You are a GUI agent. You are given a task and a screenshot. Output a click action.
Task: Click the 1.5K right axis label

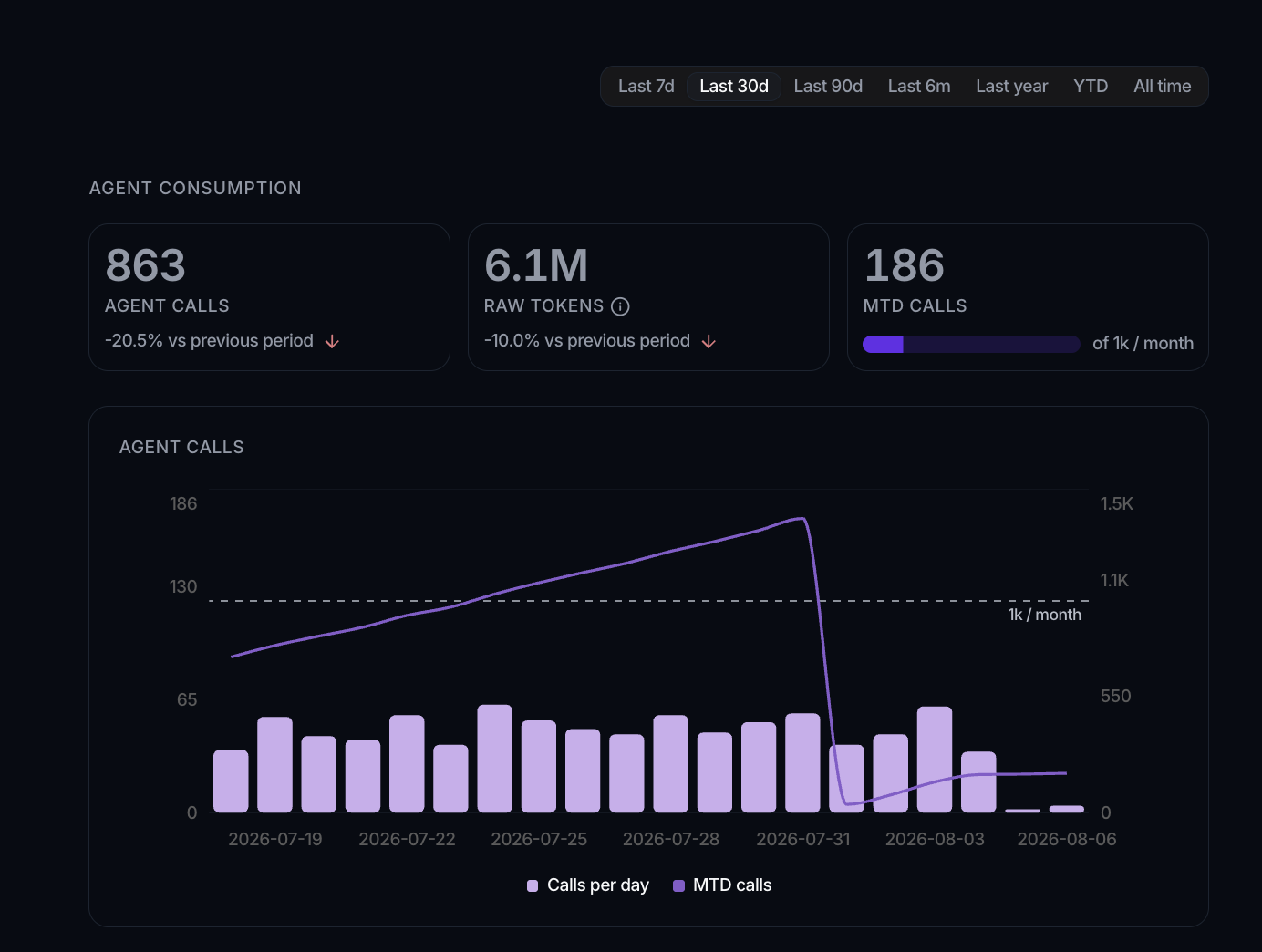click(1116, 503)
